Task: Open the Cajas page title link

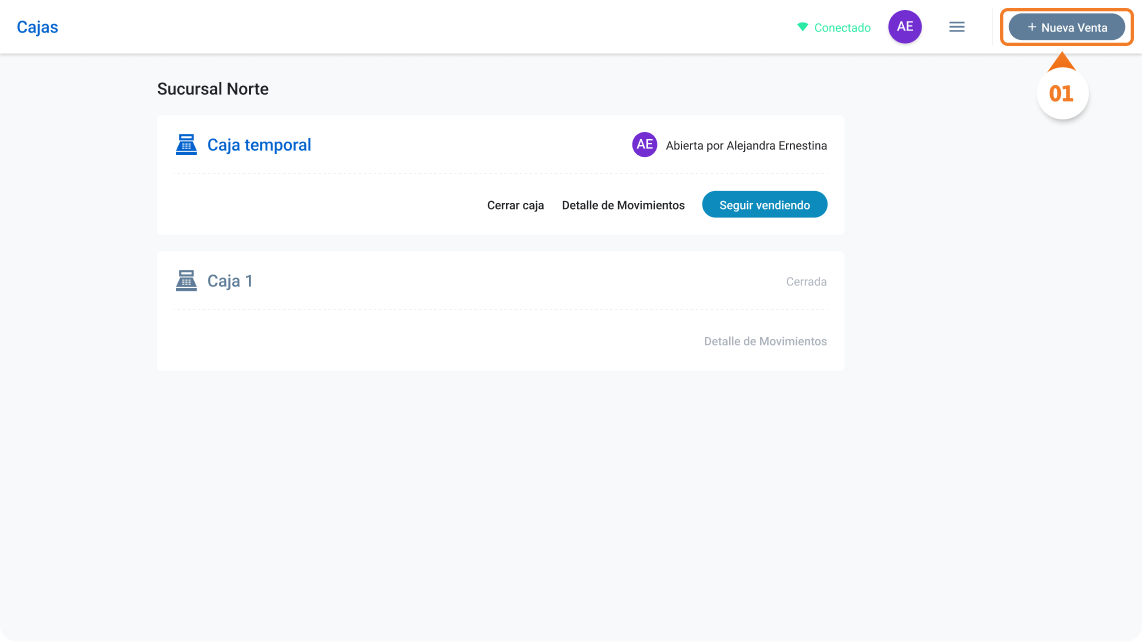Action: click(37, 27)
